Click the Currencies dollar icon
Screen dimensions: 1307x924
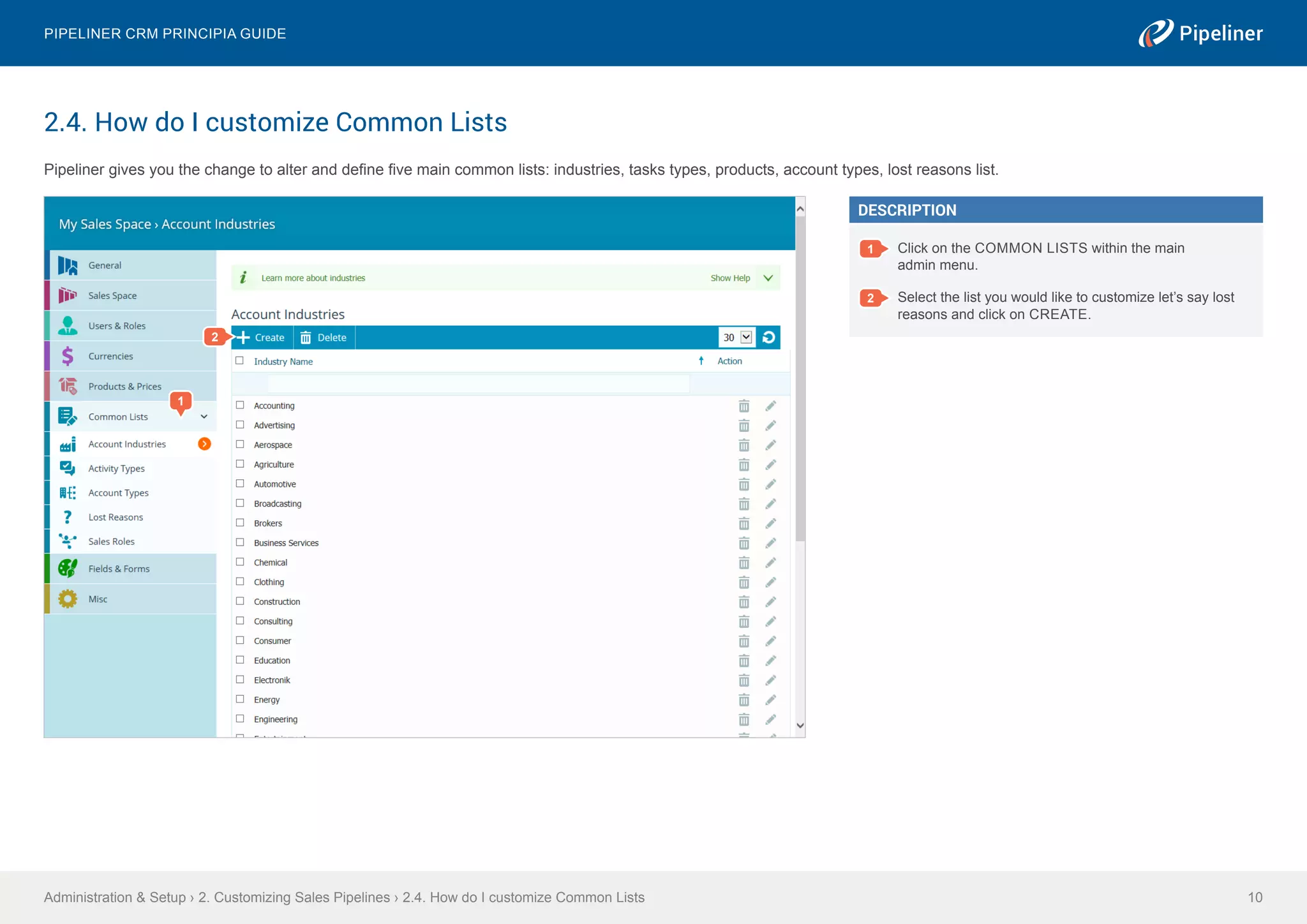pos(68,356)
